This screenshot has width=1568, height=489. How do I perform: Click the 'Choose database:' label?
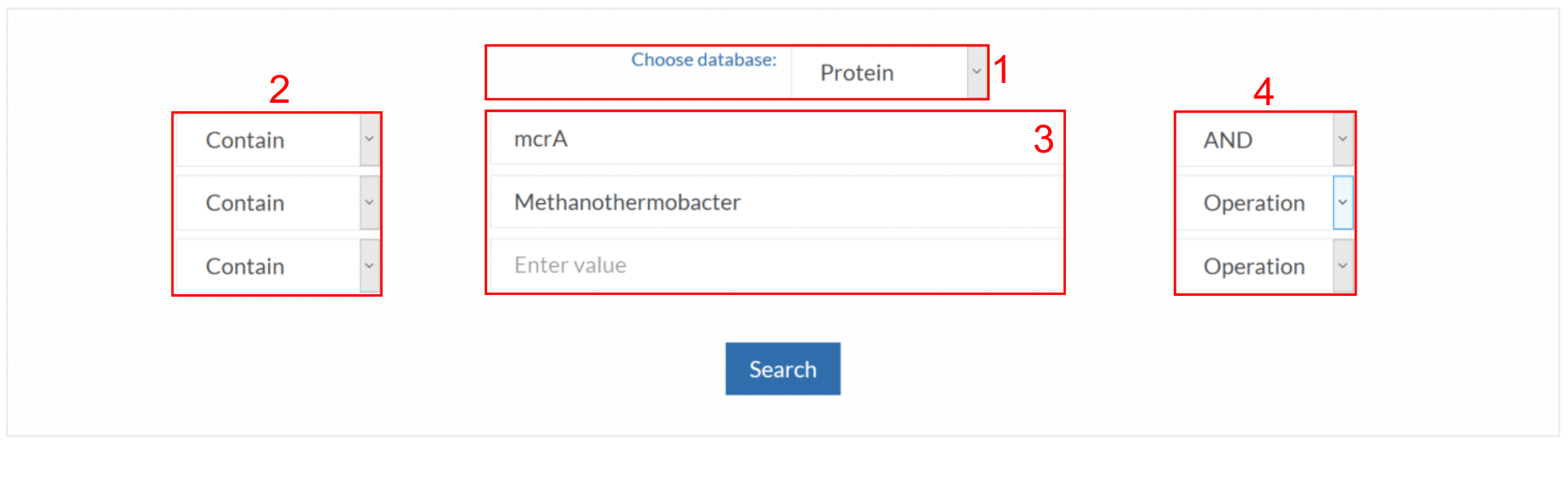point(704,60)
